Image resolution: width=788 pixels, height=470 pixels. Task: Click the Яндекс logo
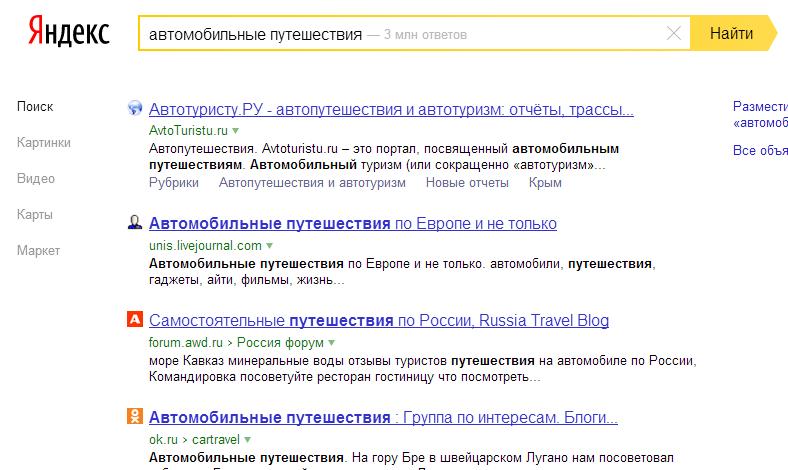click(68, 31)
